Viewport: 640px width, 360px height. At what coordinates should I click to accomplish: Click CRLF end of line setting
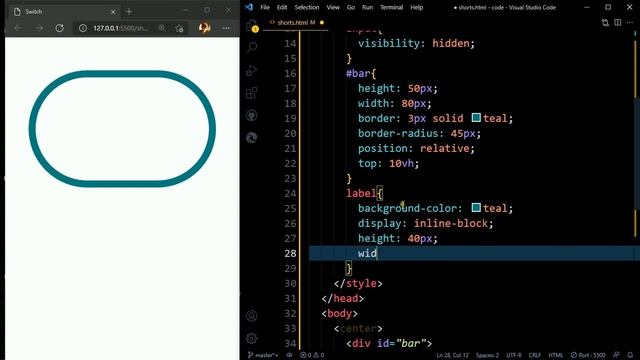click(535, 355)
